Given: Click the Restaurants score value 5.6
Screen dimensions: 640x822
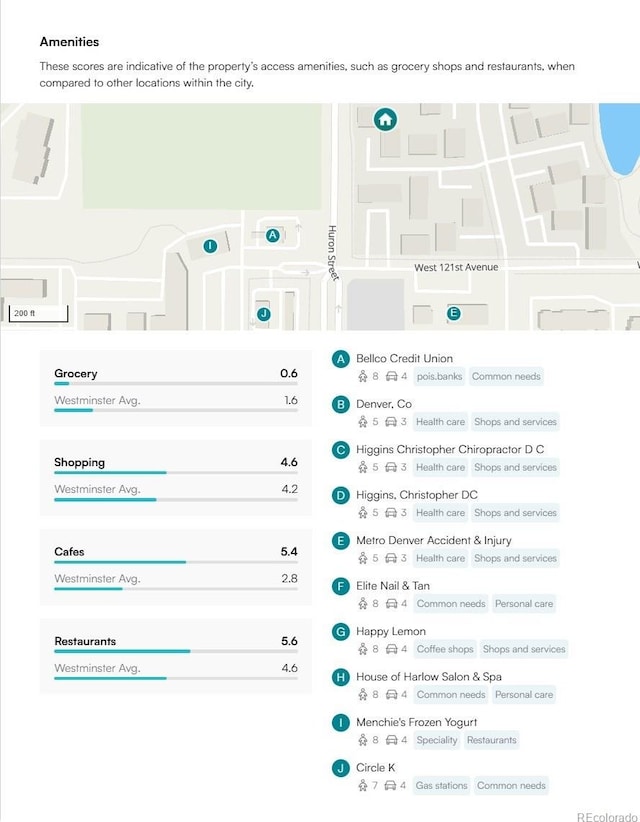Looking at the screenshot, I should tap(289, 641).
